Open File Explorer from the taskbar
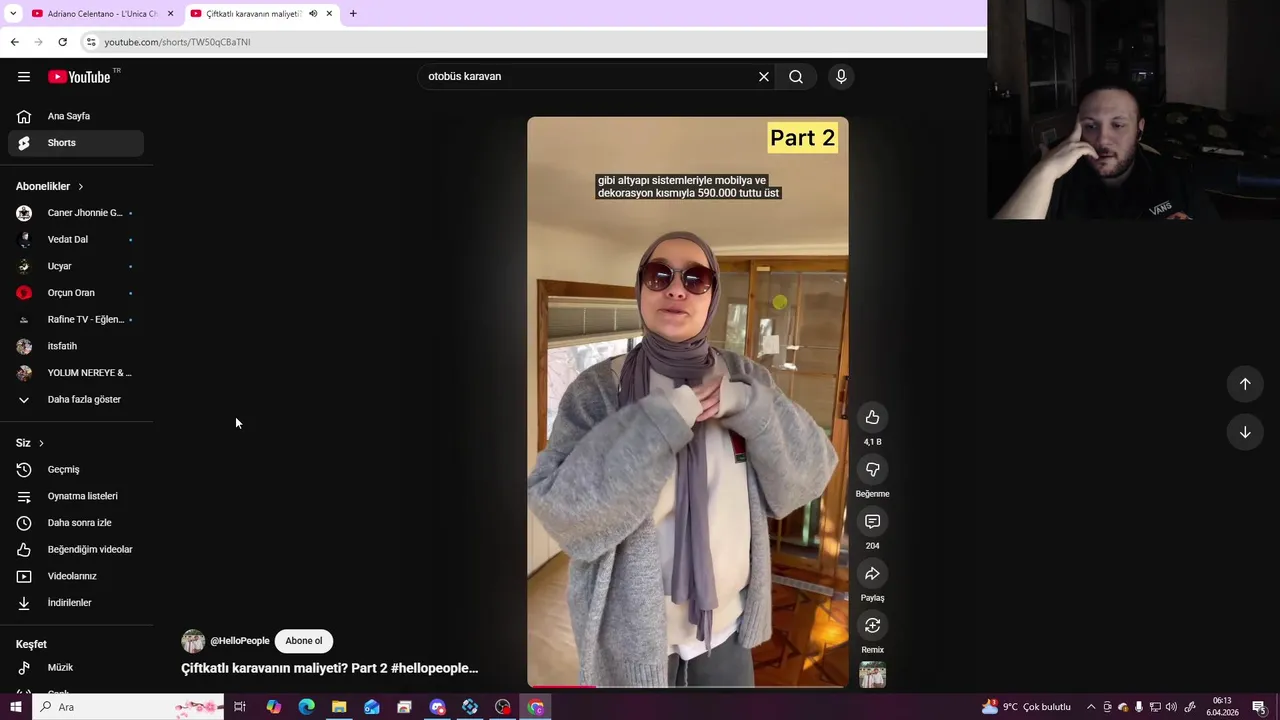1280x720 pixels. pyautogui.click(x=339, y=707)
